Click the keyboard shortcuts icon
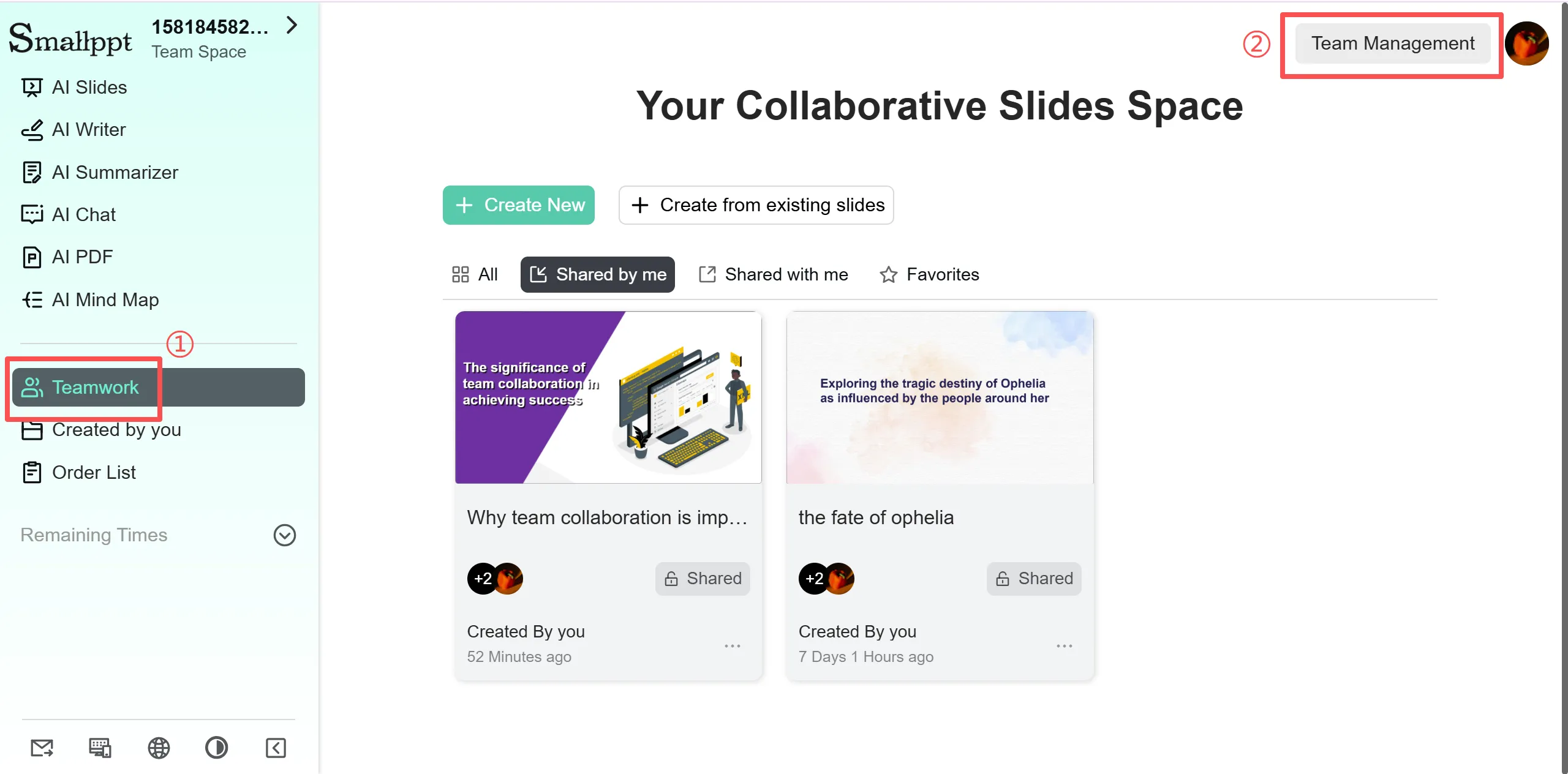This screenshot has width=1568, height=774. [100, 748]
